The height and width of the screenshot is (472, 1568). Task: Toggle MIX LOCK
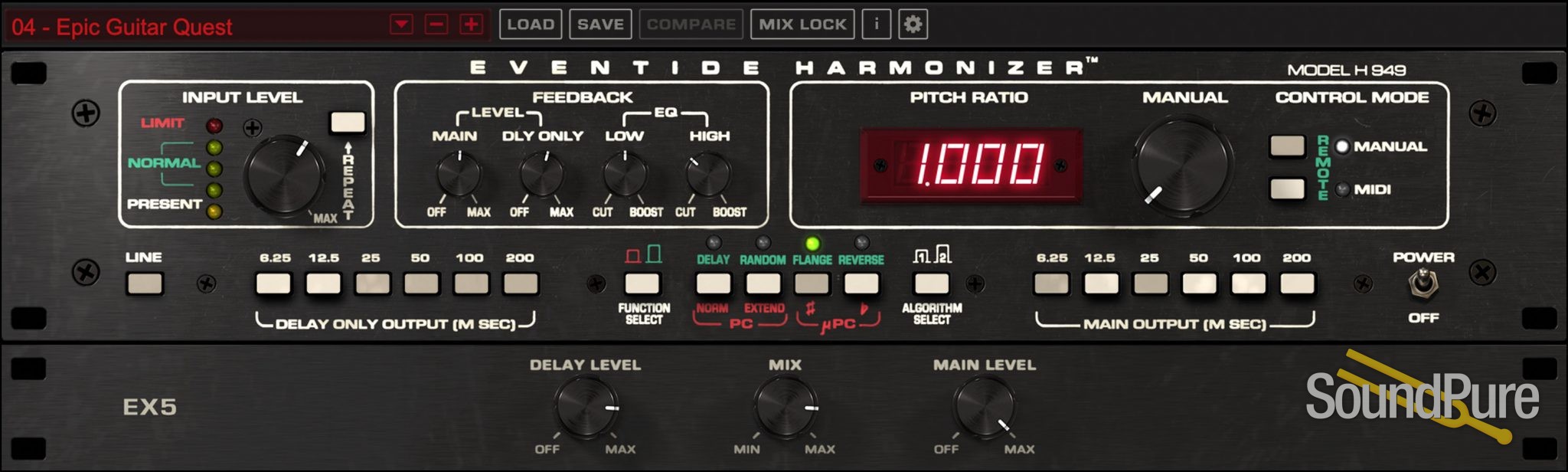coord(802,25)
